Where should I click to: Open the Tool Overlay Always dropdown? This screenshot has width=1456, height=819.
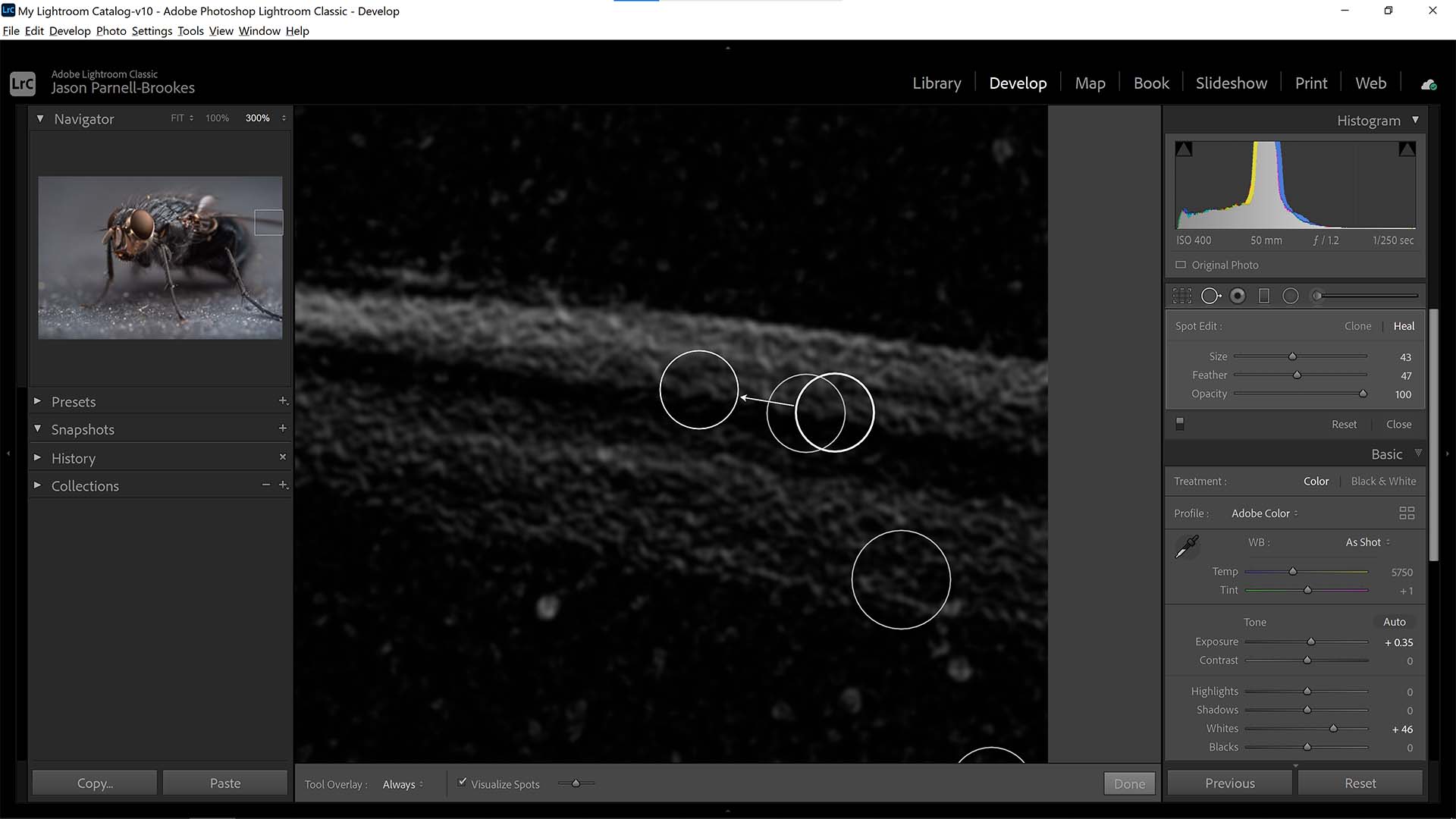tap(403, 784)
